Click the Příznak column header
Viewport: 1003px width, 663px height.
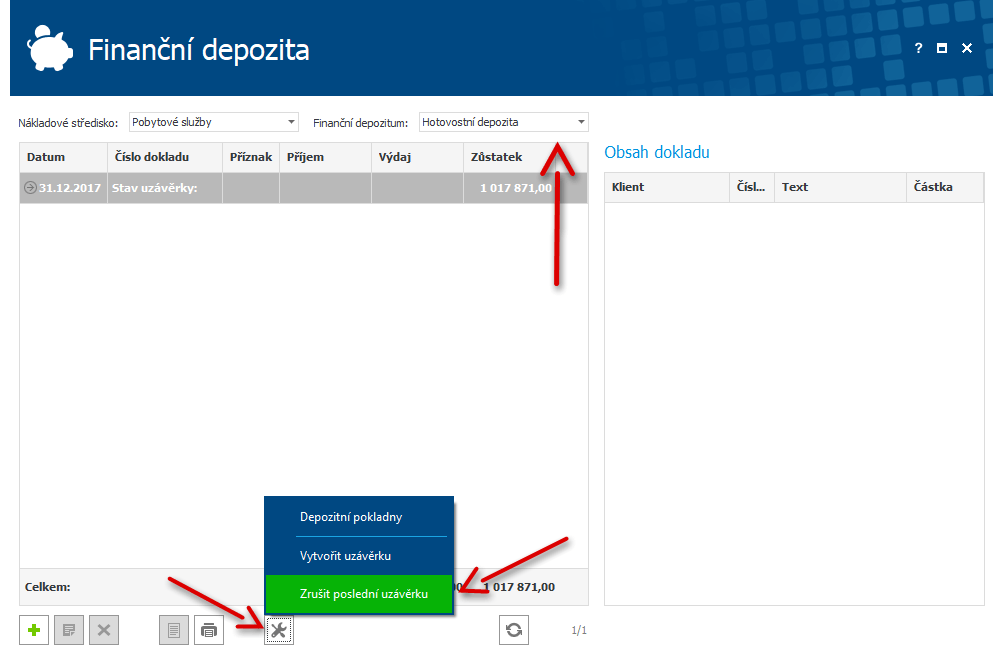pyautogui.click(x=251, y=157)
